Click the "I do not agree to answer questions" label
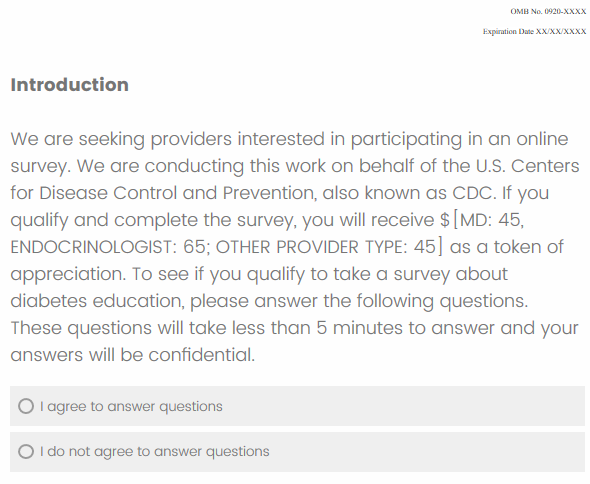This screenshot has height=484, width=590. pos(155,452)
